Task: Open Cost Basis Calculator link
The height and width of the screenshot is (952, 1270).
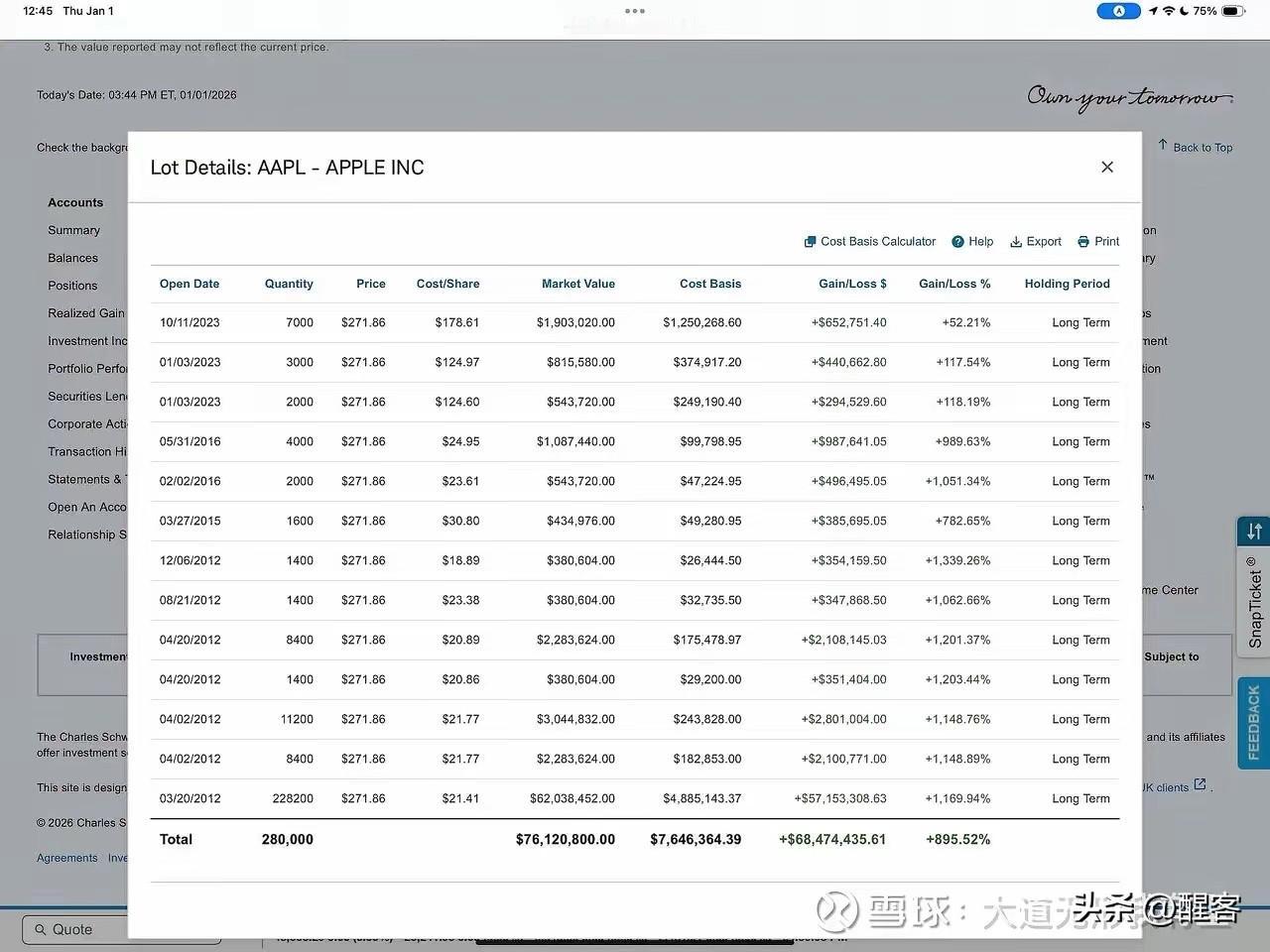Action: tap(878, 241)
